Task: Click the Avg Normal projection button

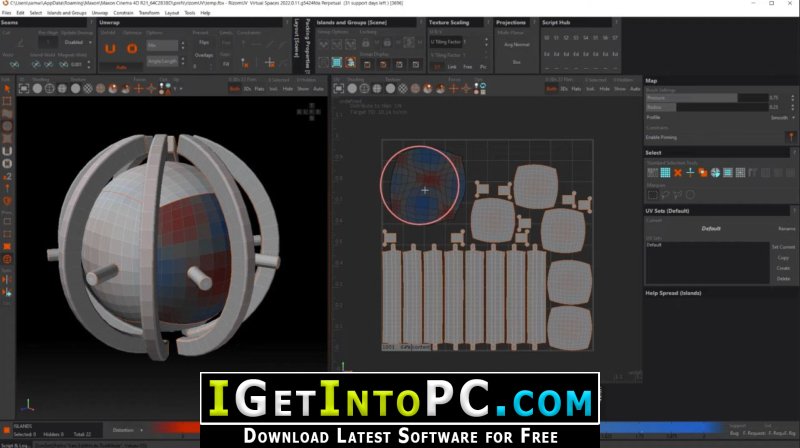Action: pyautogui.click(x=516, y=45)
